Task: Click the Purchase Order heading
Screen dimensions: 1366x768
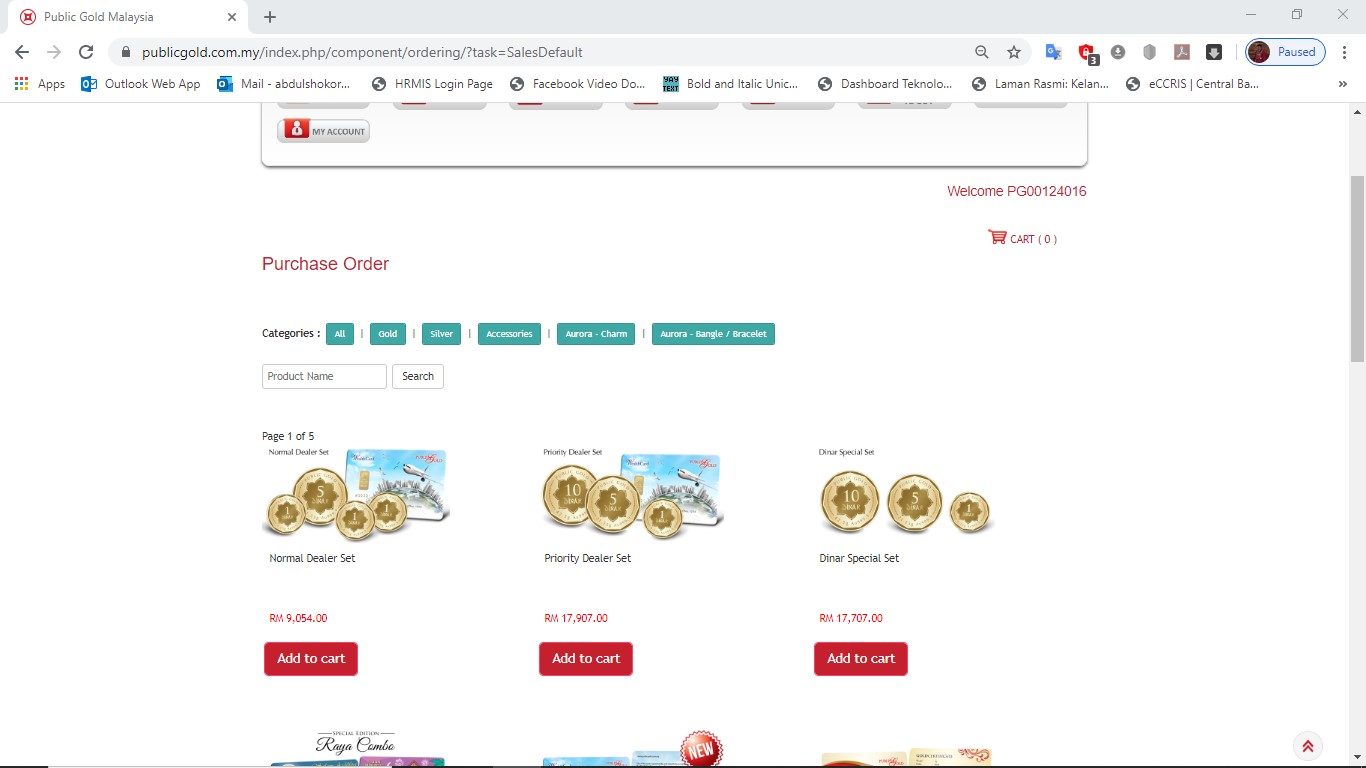Action: (x=325, y=264)
